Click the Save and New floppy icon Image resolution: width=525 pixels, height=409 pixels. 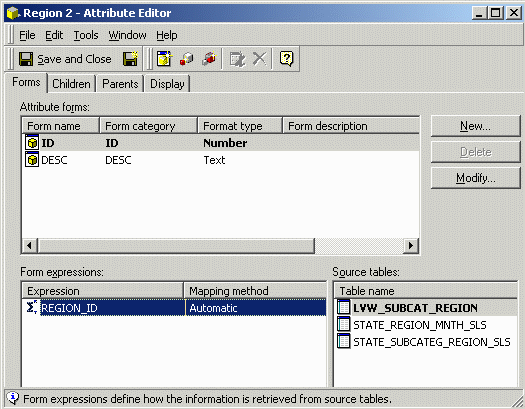(131, 59)
